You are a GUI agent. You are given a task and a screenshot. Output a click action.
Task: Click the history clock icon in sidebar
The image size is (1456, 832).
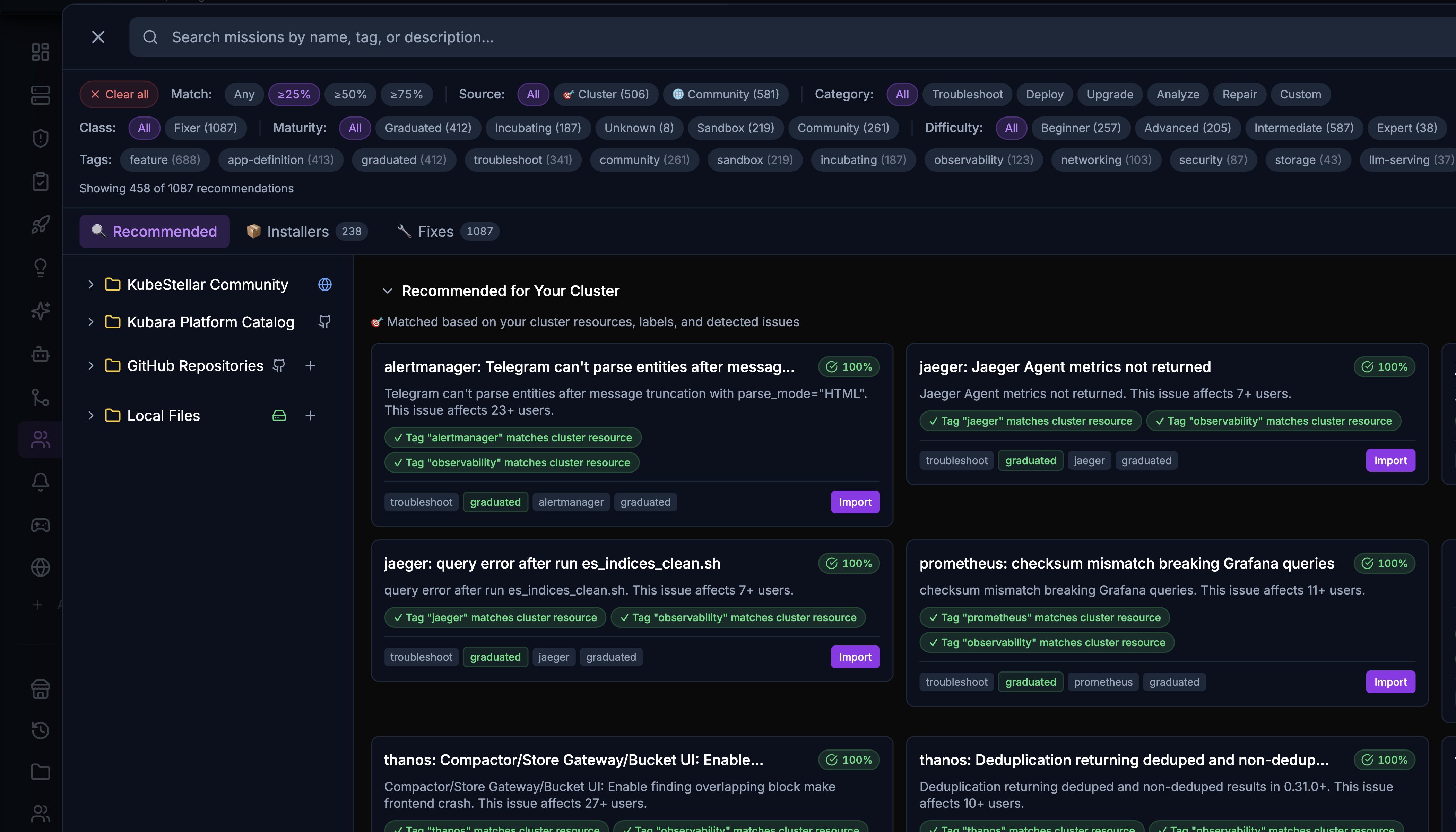(40, 730)
